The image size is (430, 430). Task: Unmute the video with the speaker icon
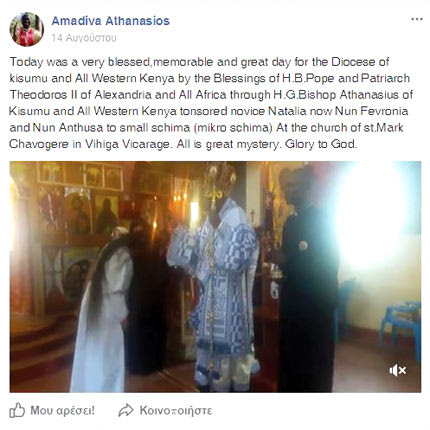[398, 370]
